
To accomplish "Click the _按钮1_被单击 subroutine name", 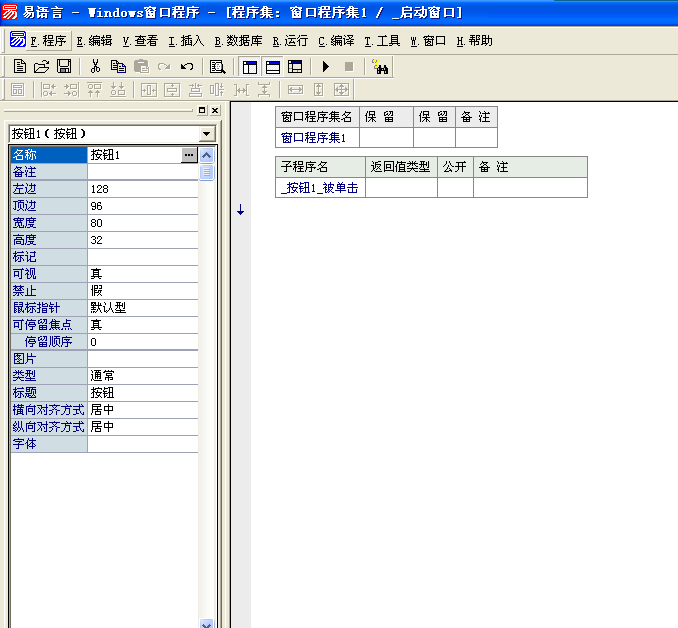I will click(x=320, y=188).
